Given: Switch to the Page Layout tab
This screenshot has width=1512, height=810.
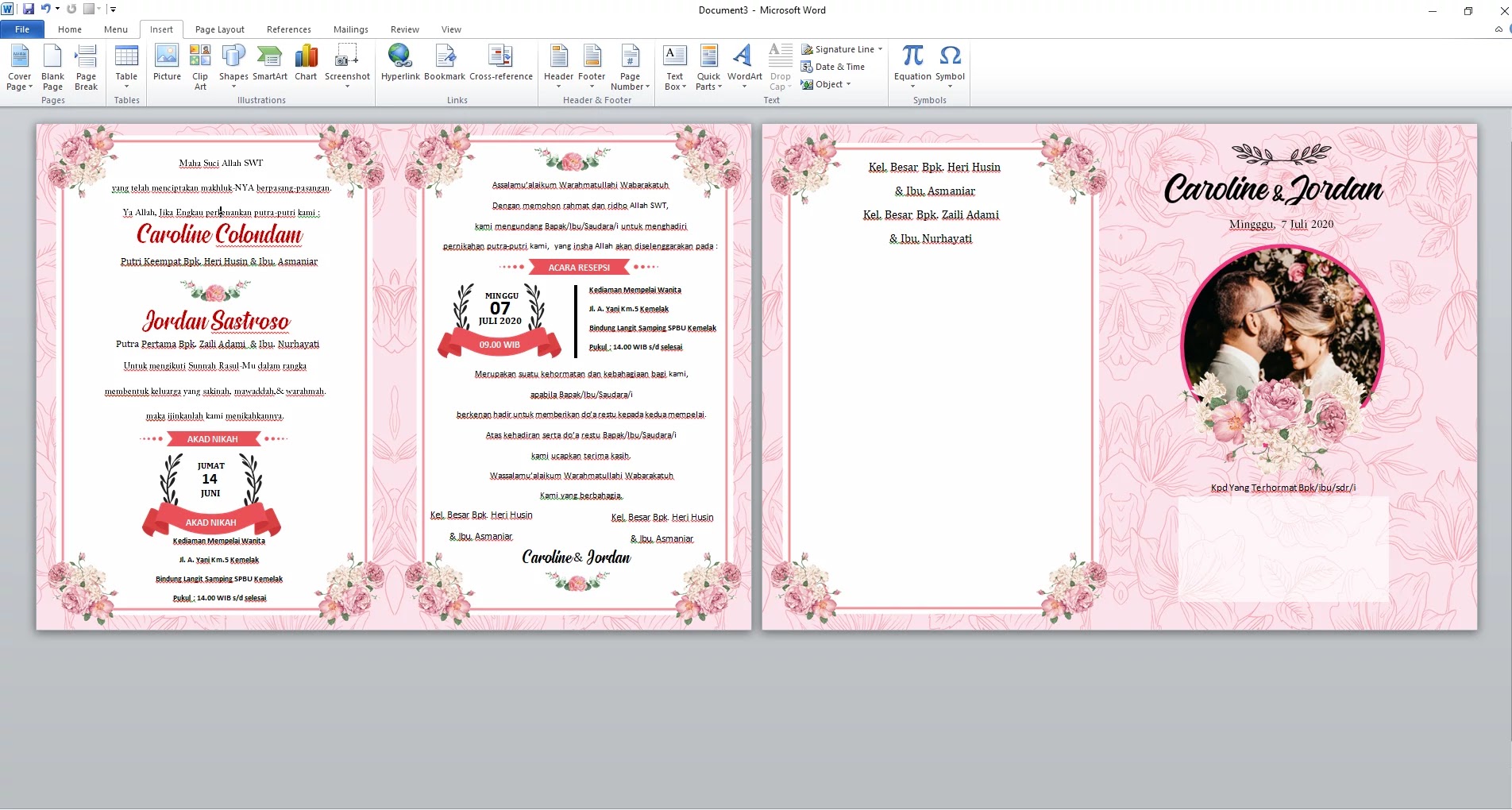Looking at the screenshot, I should tap(219, 29).
